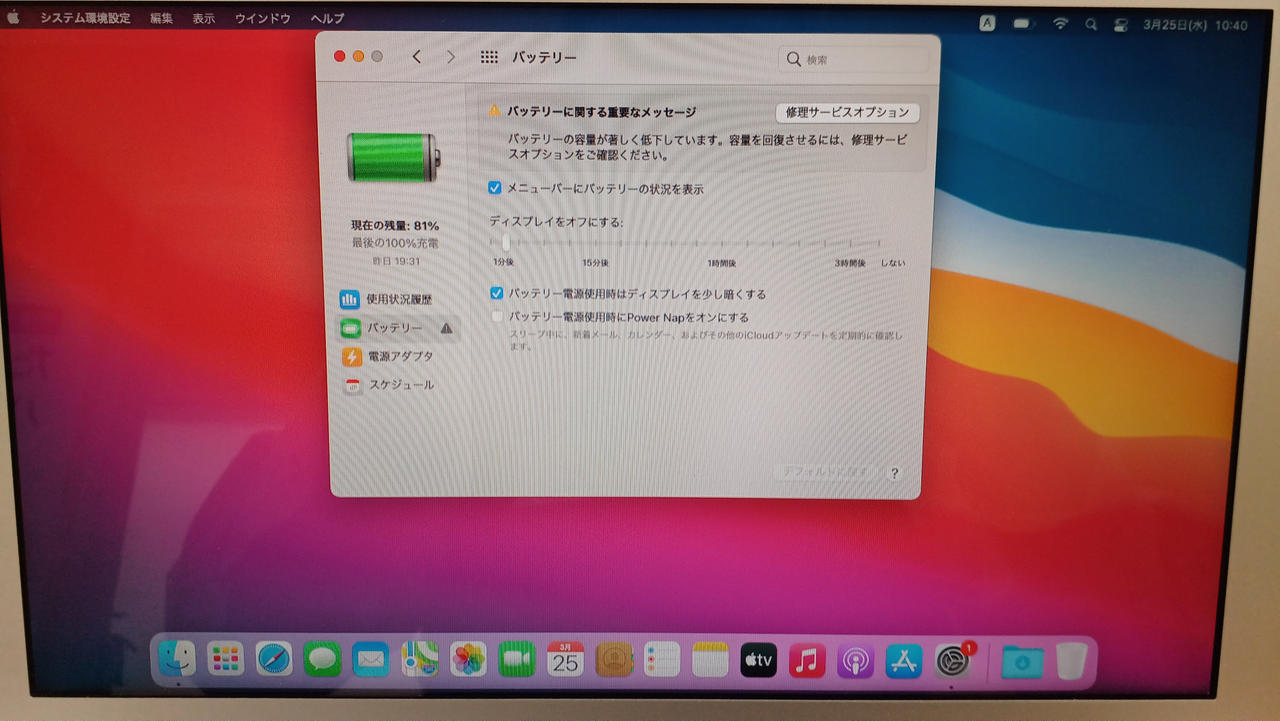Screen dimensions: 1280x721
Task: Enable the Power Nap on battery checkbox
Action: tap(497, 317)
